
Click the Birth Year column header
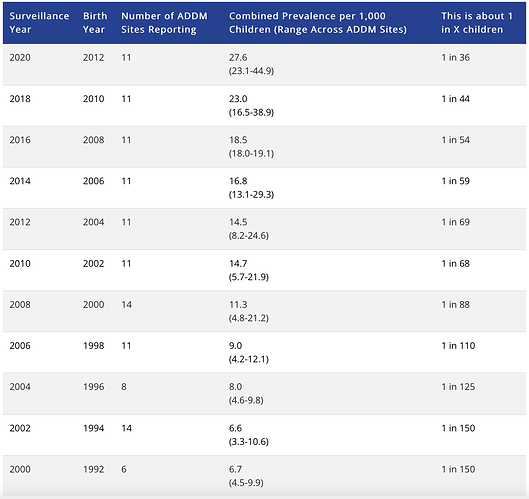click(95, 23)
